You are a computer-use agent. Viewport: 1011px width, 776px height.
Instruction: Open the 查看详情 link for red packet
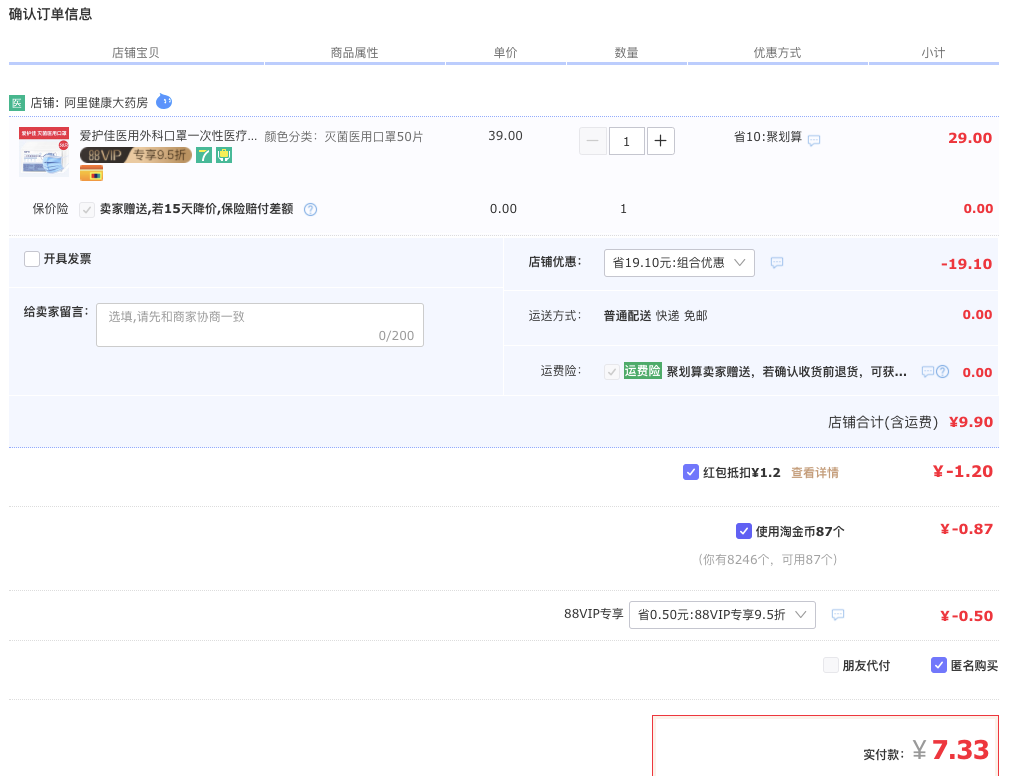pyautogui.click(x=815, y=472)
